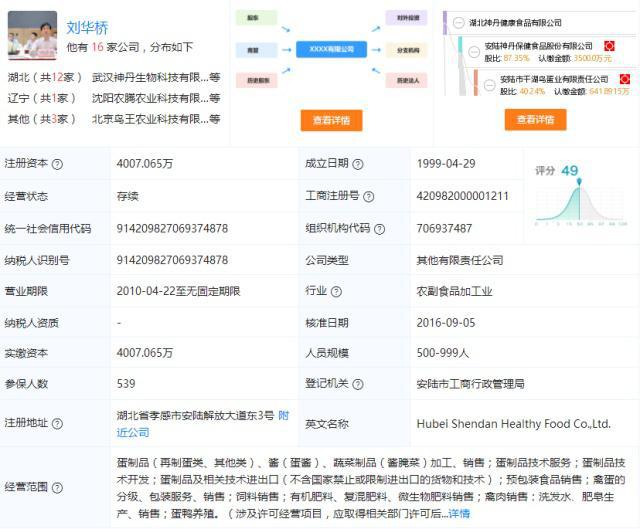Select taxpayer ID value in 纳税人识别号 row
Image resolution: width=640 pixels, height=529 pixels.
pos(172,260)
